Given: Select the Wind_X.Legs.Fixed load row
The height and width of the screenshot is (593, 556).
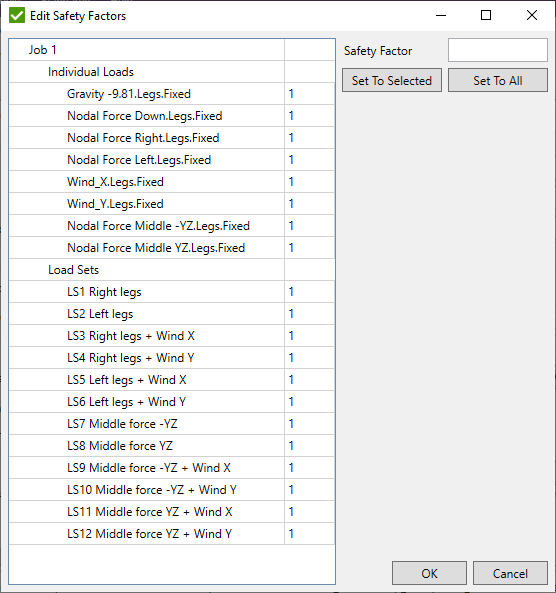Looking at the screenshot, I should 172,182.
